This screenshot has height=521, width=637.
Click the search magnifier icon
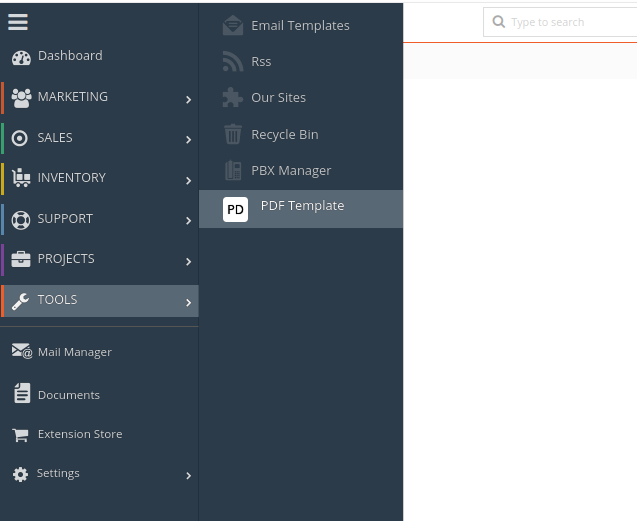click(498, 22)
